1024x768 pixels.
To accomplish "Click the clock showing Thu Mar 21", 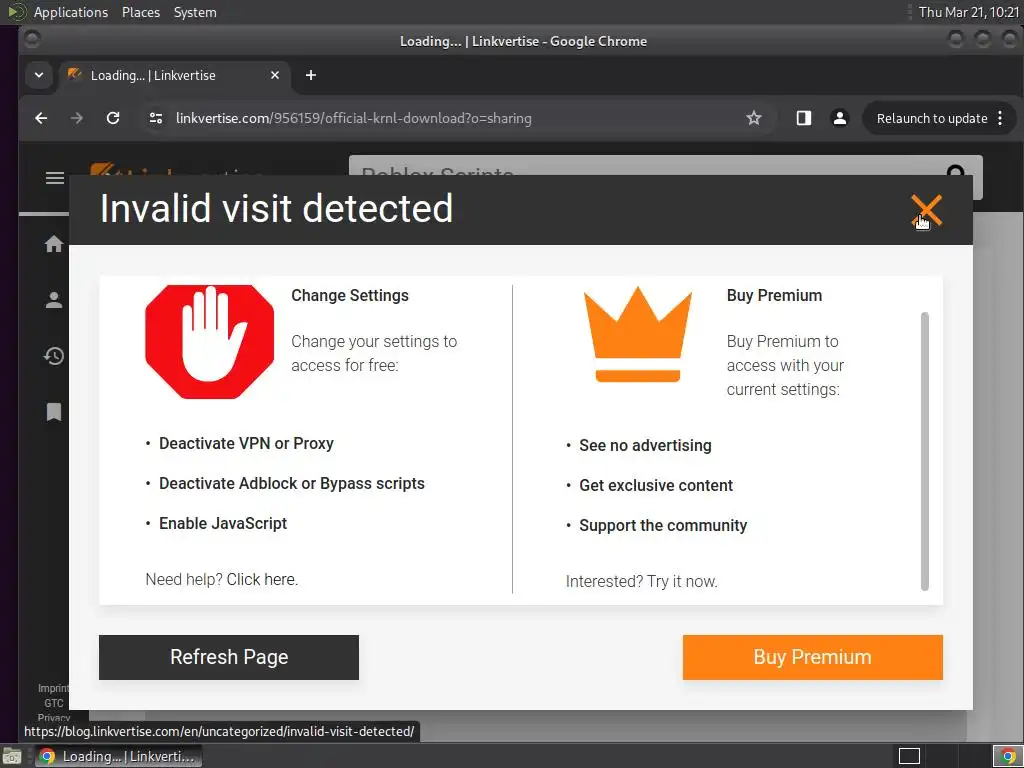I will (x=968, y=12).
